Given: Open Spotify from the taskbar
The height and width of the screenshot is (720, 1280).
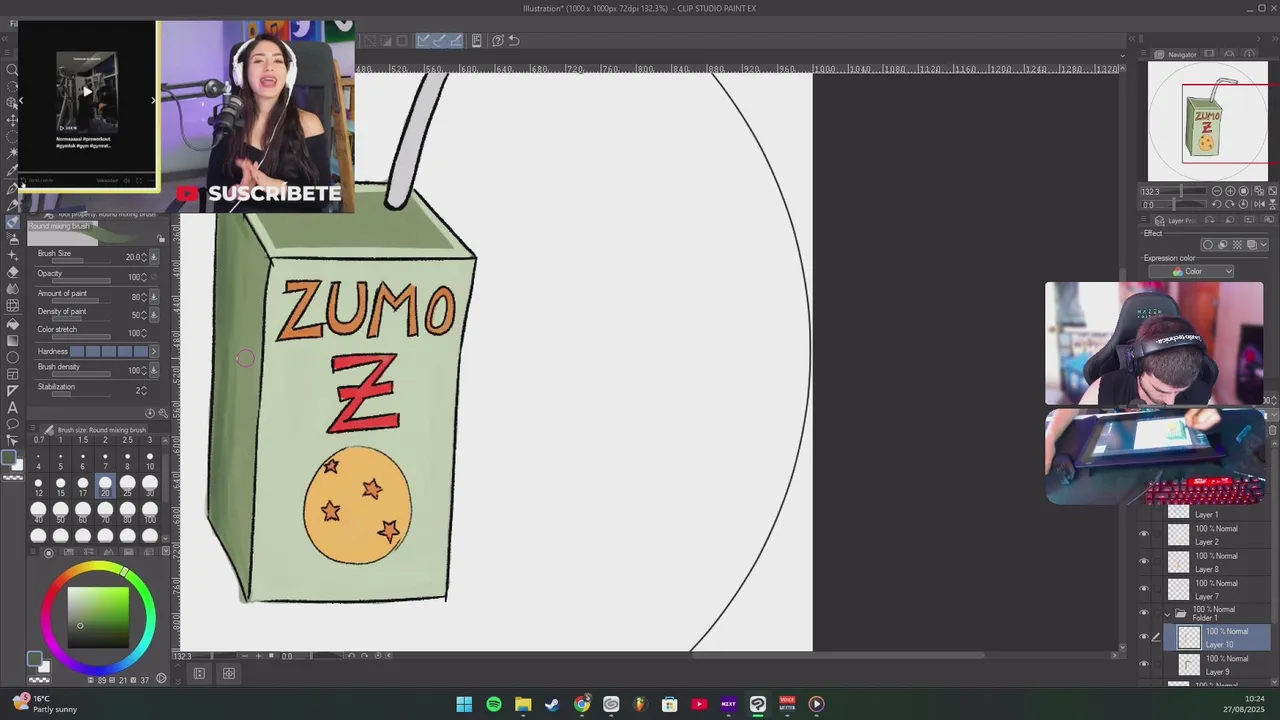Looking at the screenshot, I should 494,704.
